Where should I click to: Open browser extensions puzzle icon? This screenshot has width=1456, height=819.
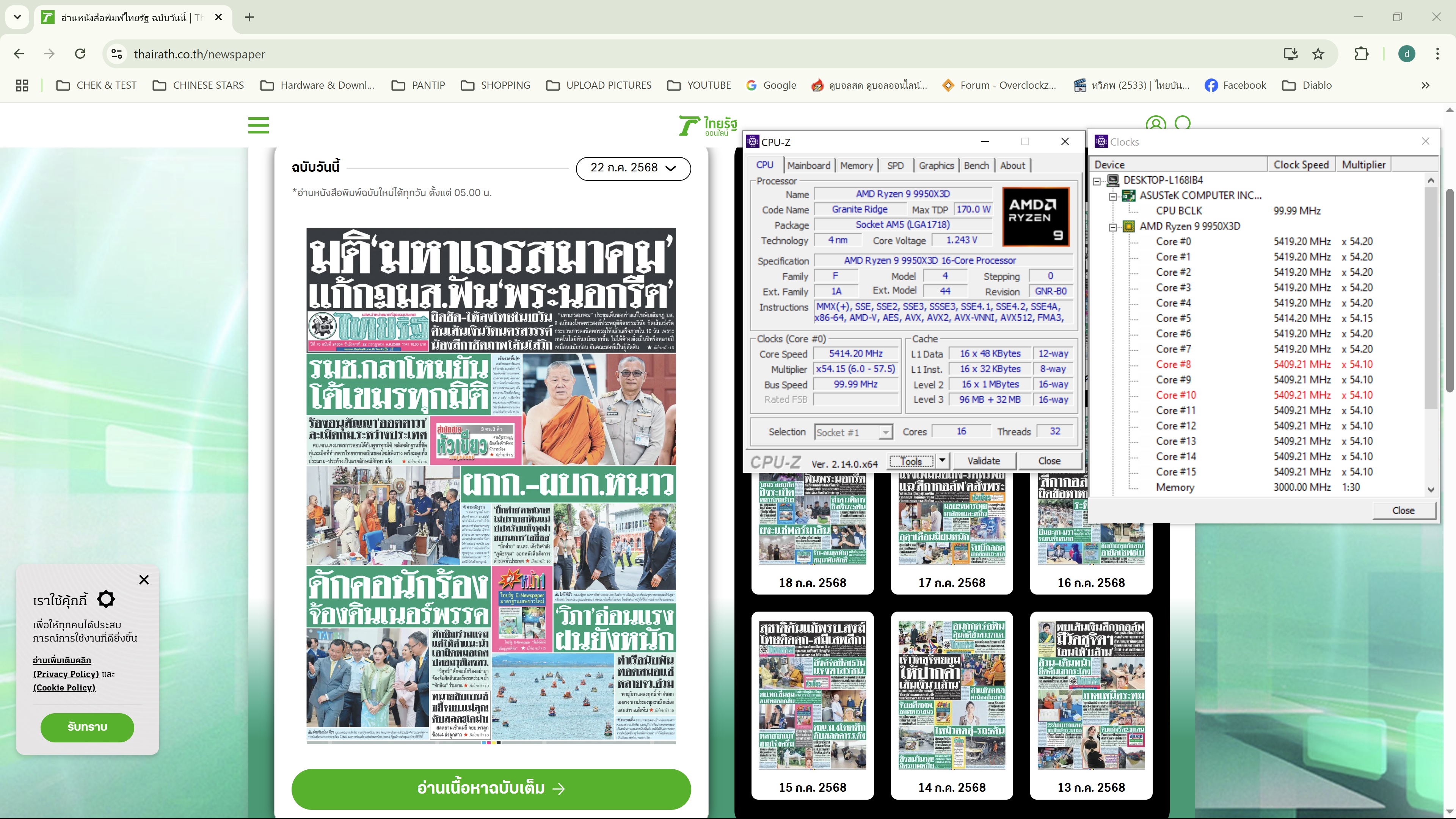point(1362,54)
